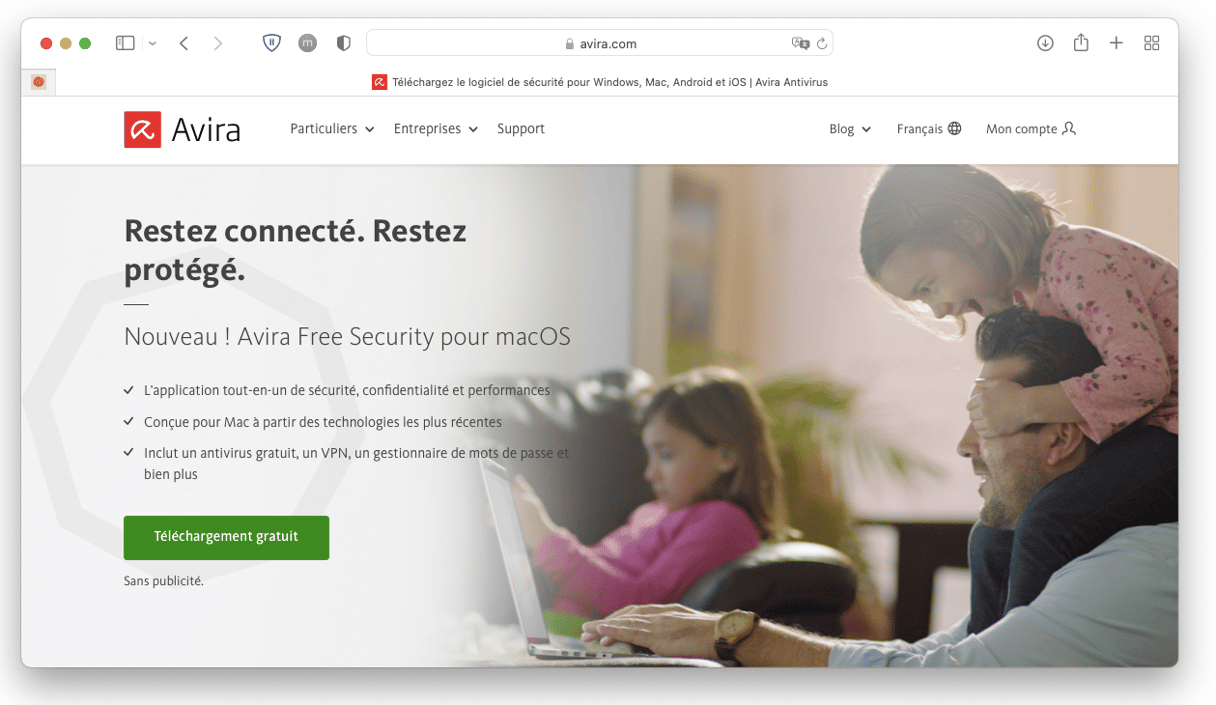Screen dimensions: 1216x705
Task: Show the tab overview grid
Action: [1152, 43]
